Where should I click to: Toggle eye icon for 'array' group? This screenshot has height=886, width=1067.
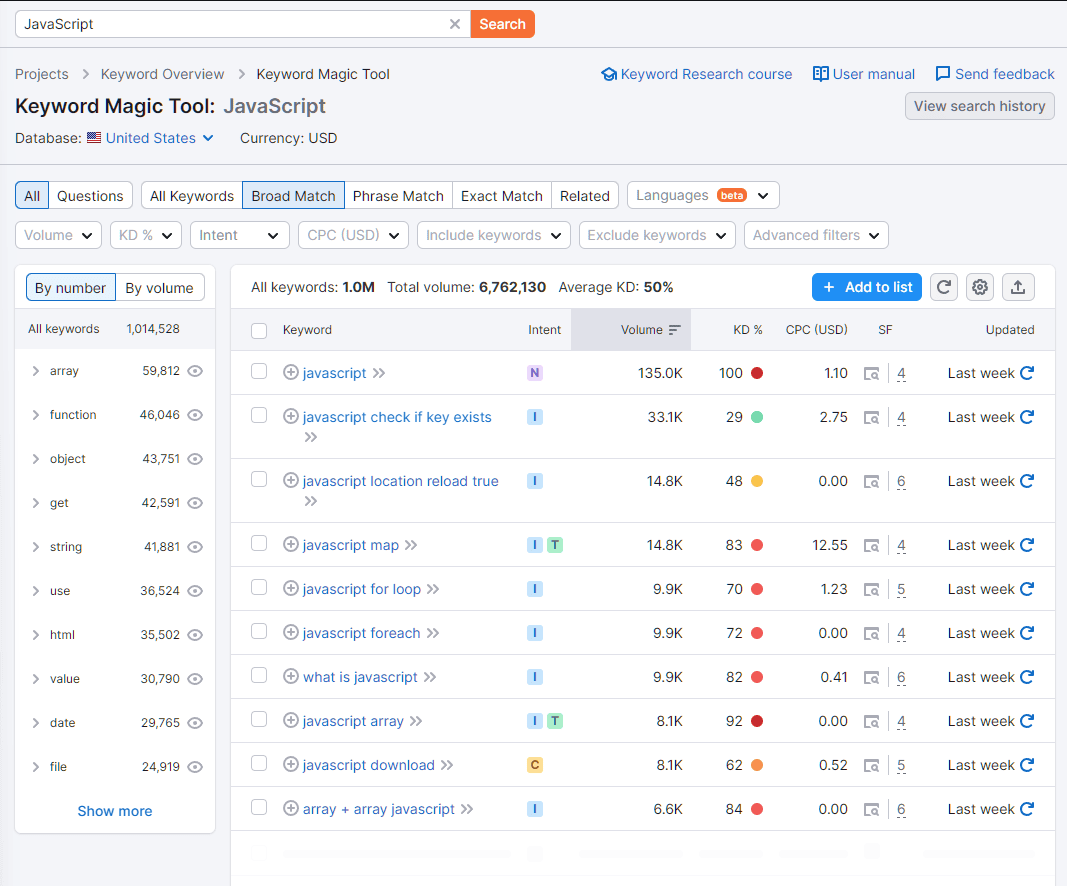tap(195, 371)
